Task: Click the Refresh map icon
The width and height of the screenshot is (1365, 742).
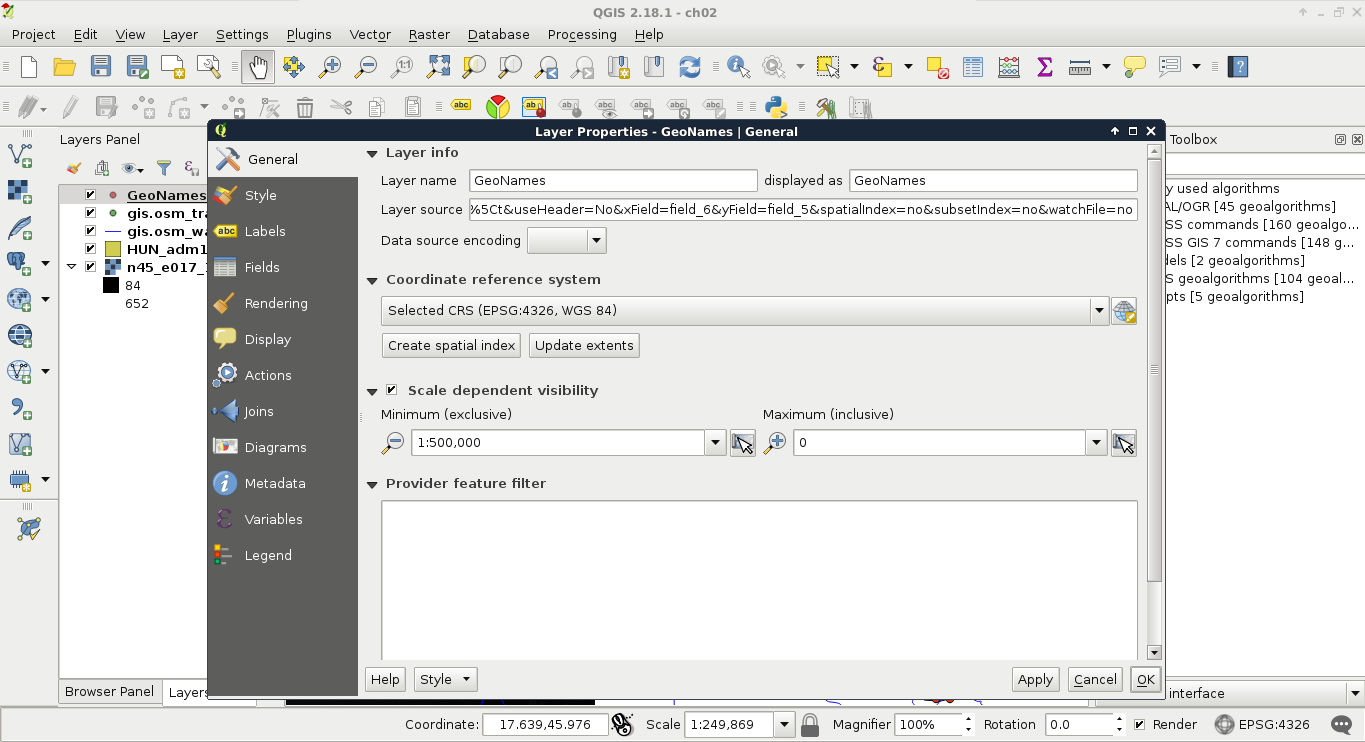Action: pyautogui.click(x=690, y=67)
